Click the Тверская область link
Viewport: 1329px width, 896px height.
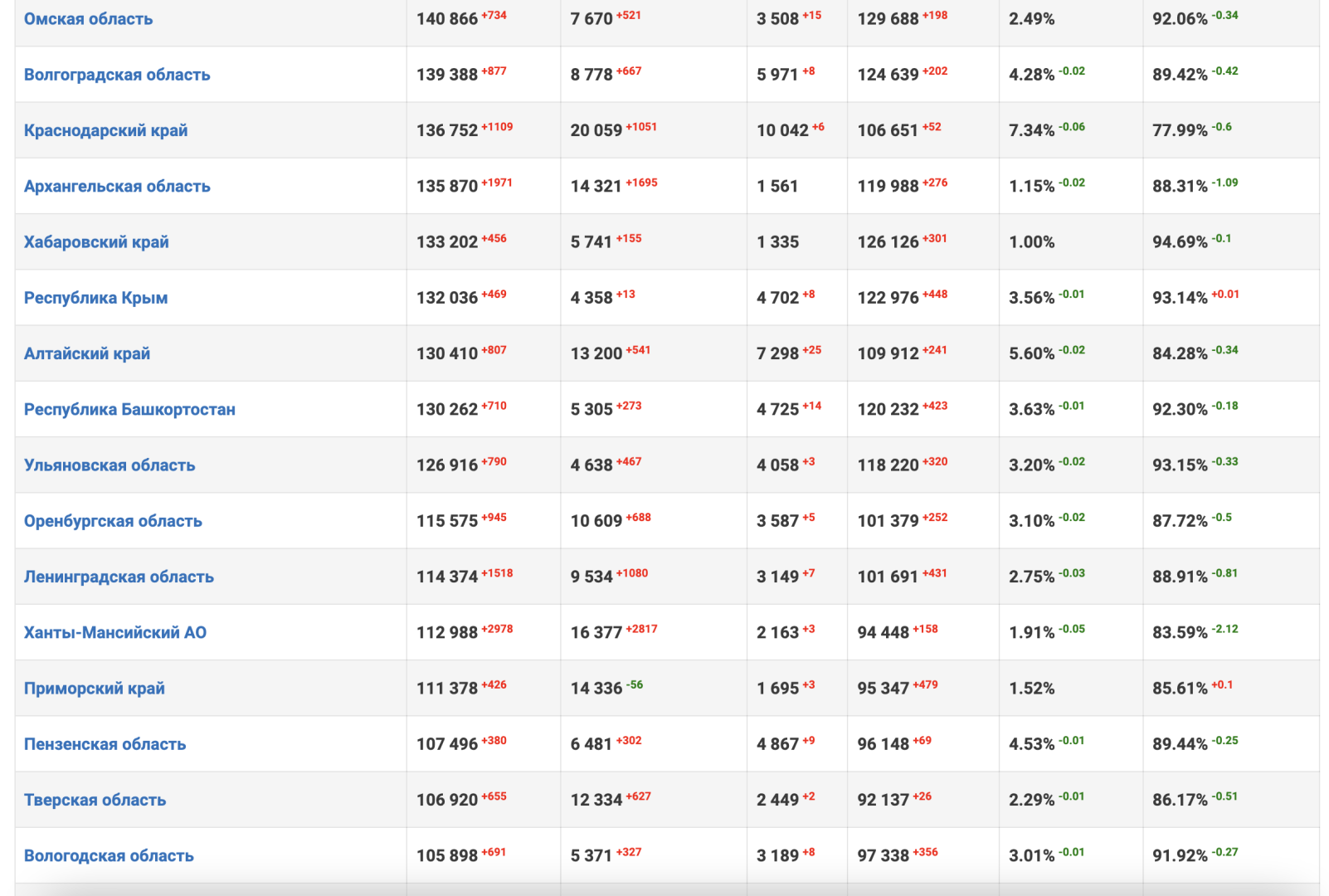[95, 800]
